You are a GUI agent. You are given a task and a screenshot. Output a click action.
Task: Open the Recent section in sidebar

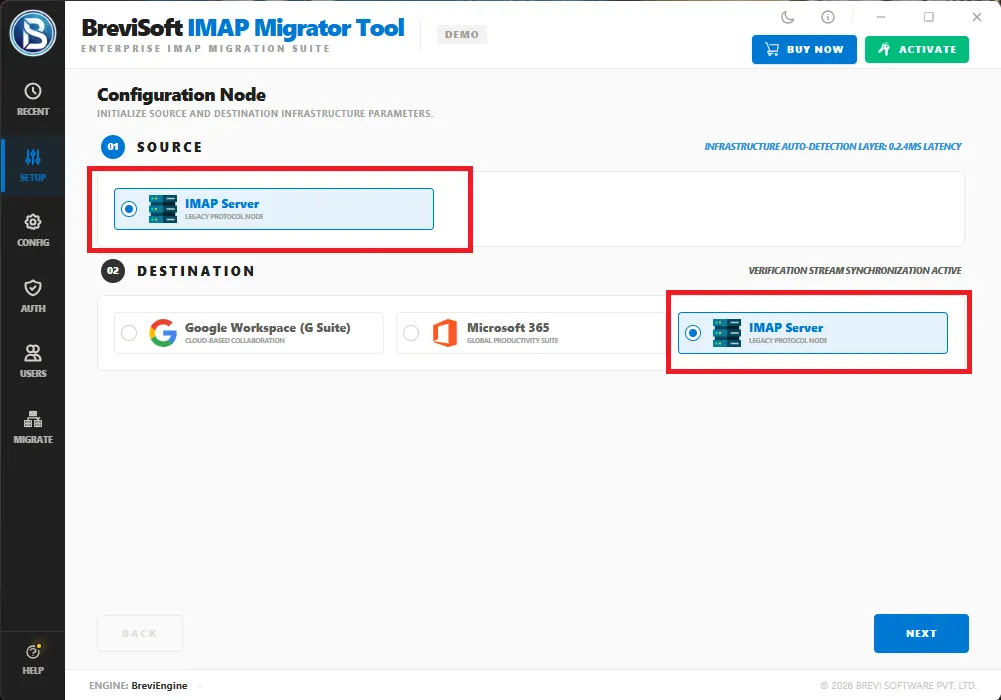tap(33, 100)
